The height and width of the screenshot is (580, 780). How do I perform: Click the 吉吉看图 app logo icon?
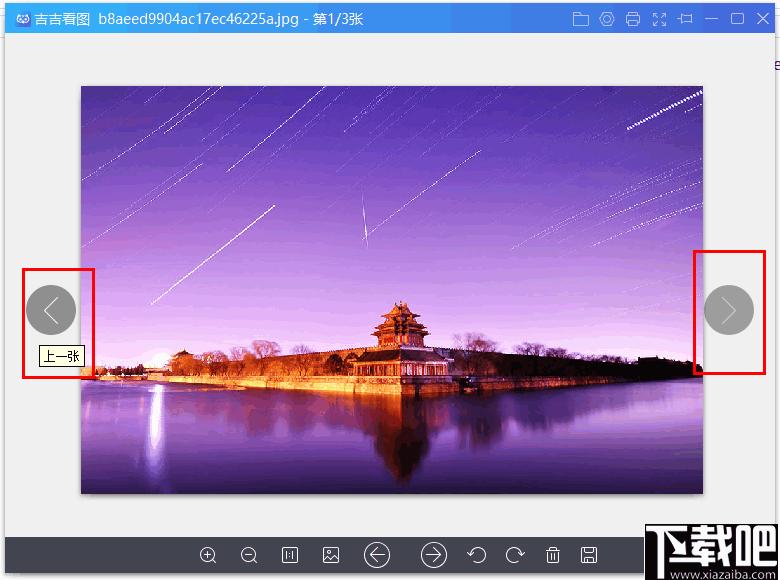23,19
